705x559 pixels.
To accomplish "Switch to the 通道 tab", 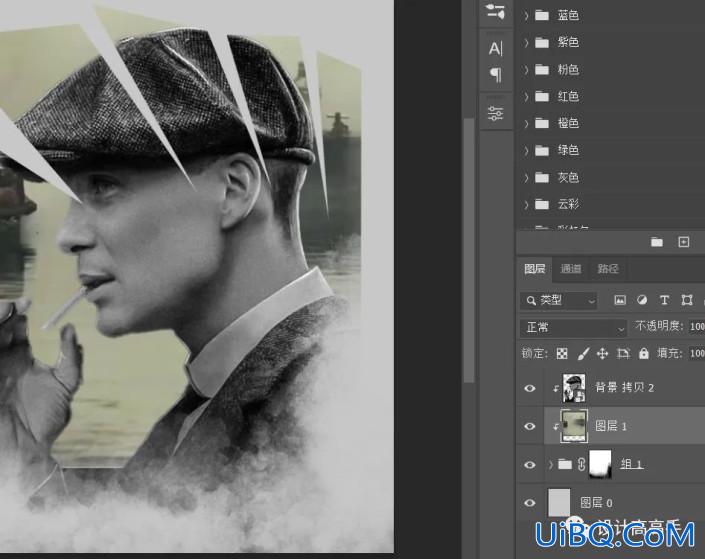I will point(571,269).
